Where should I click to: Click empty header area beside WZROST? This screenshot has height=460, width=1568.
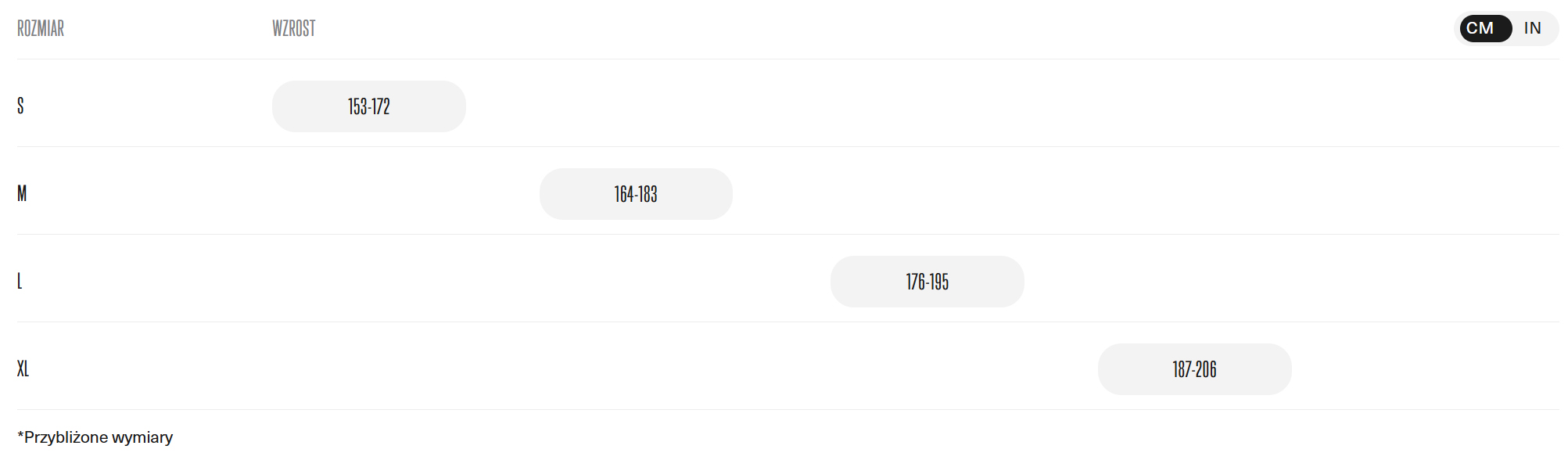(782, 29)
